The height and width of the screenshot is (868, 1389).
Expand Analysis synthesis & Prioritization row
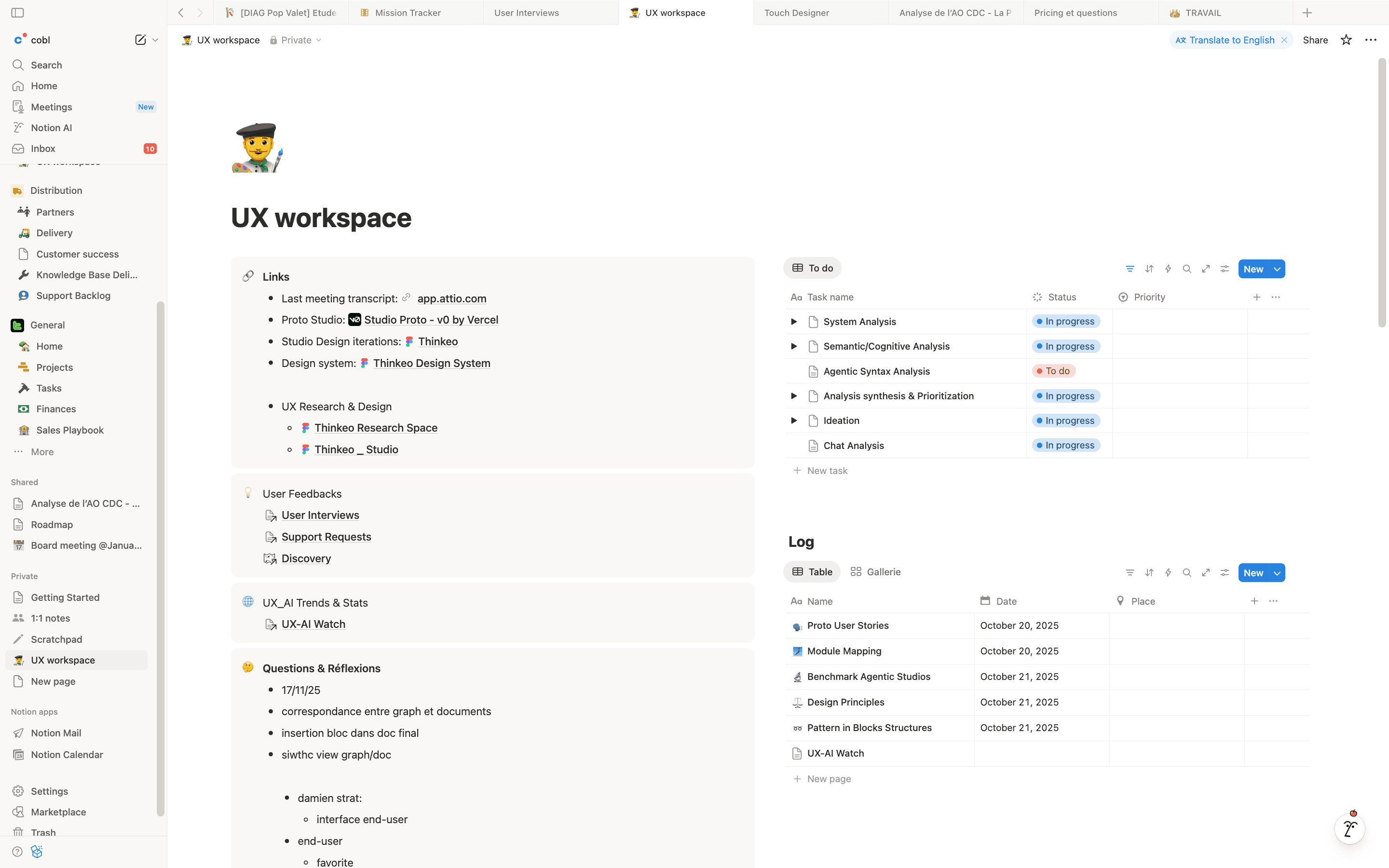click(x=794, y=395)
